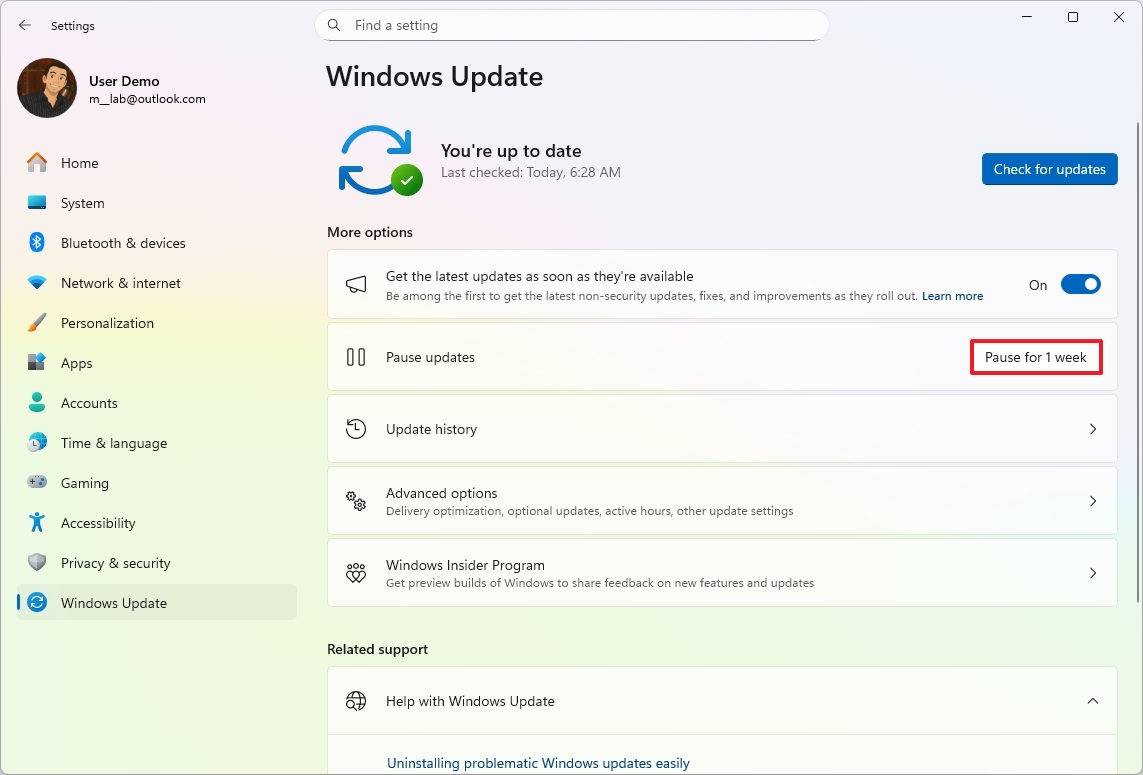
Task: Open the Learn more link
Action: (951, 296)
